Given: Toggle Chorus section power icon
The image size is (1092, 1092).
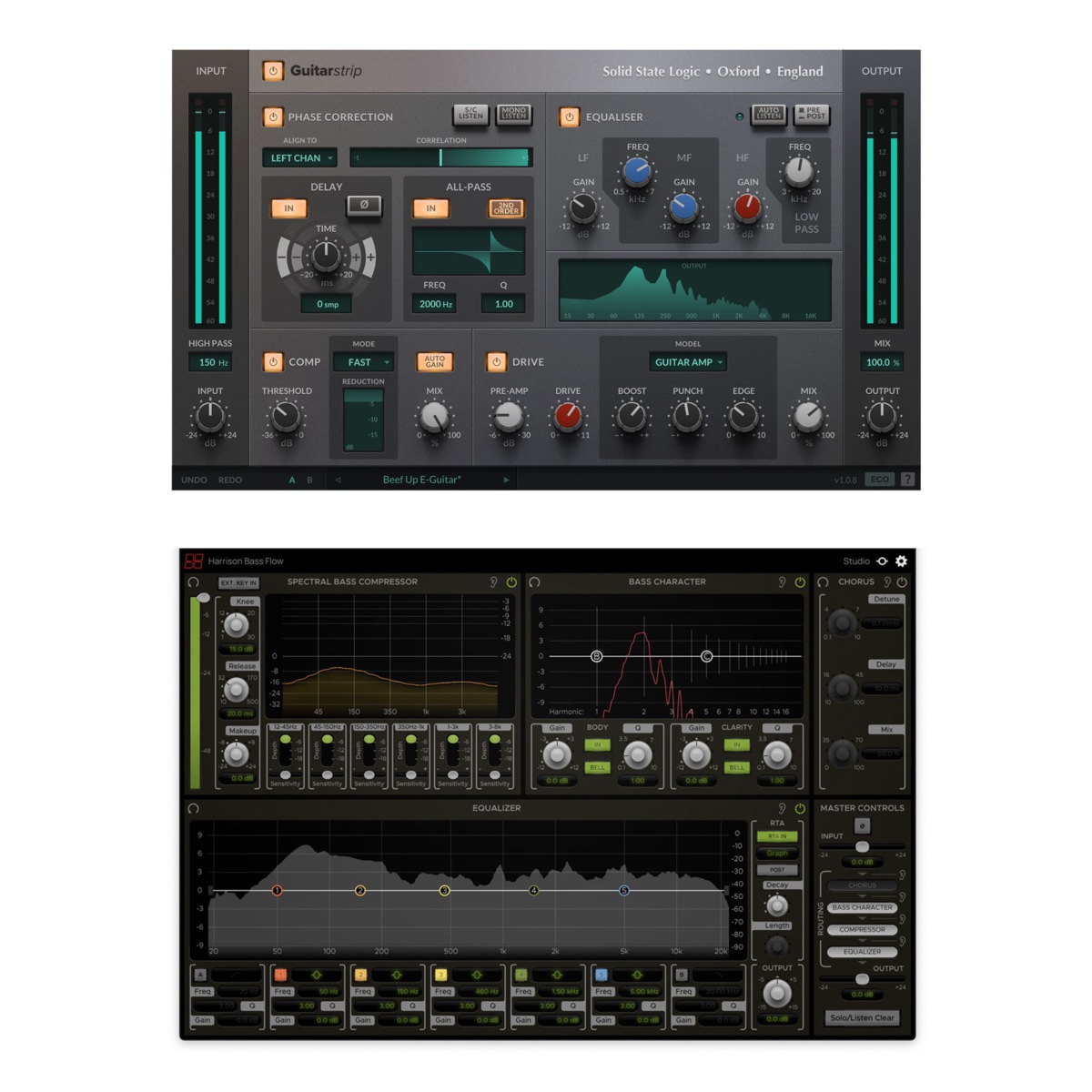Looking at the screenshot, I should (x=902, y=581).
